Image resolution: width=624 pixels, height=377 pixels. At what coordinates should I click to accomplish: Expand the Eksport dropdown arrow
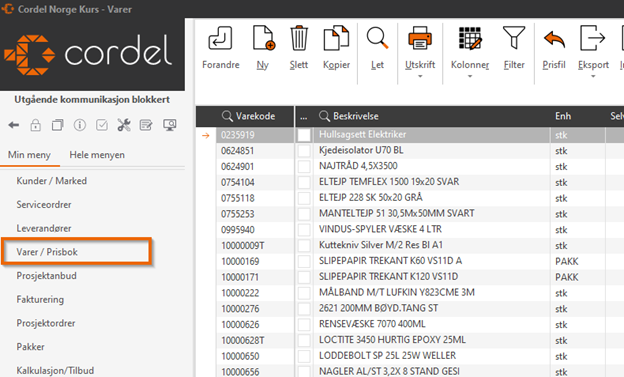[x=593, y=76]
